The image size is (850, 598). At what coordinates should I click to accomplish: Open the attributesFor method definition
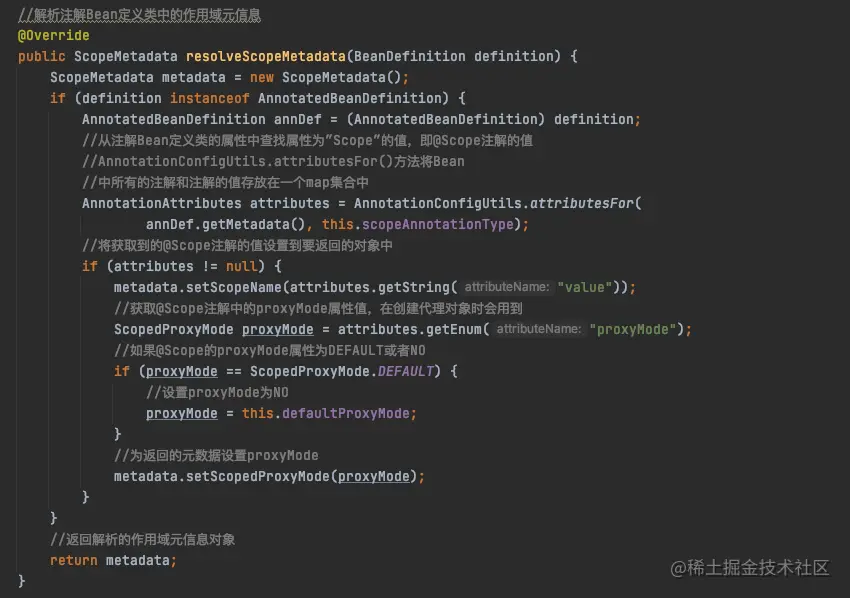[x=587, y=203]
